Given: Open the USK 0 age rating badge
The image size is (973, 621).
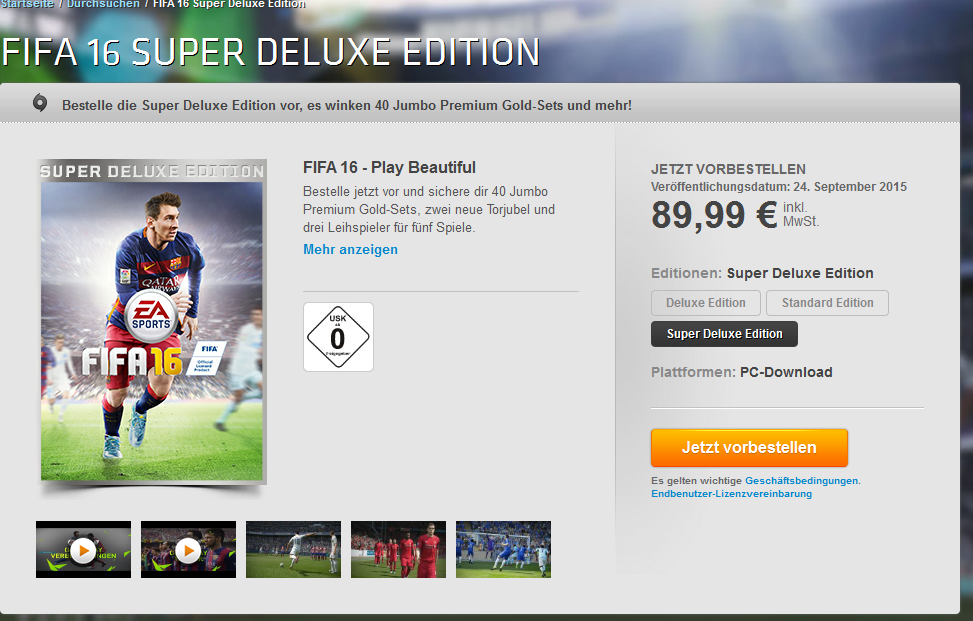Looking at the screenshot, I should 338,337.
